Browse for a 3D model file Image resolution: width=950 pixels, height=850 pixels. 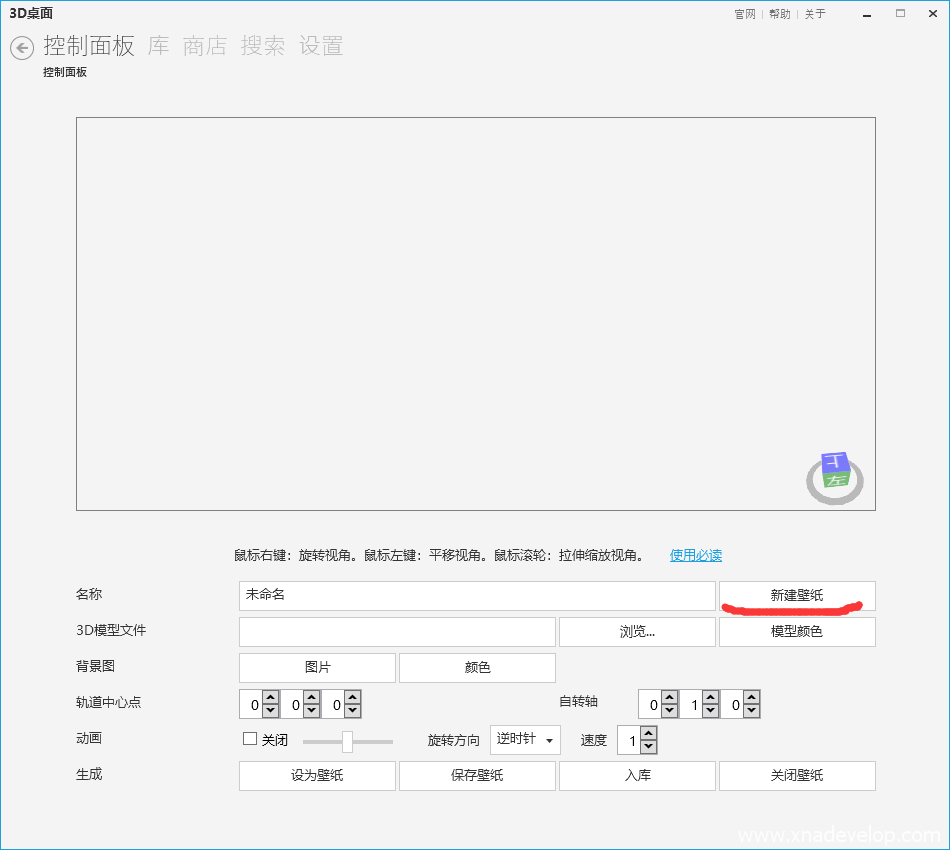637,632
